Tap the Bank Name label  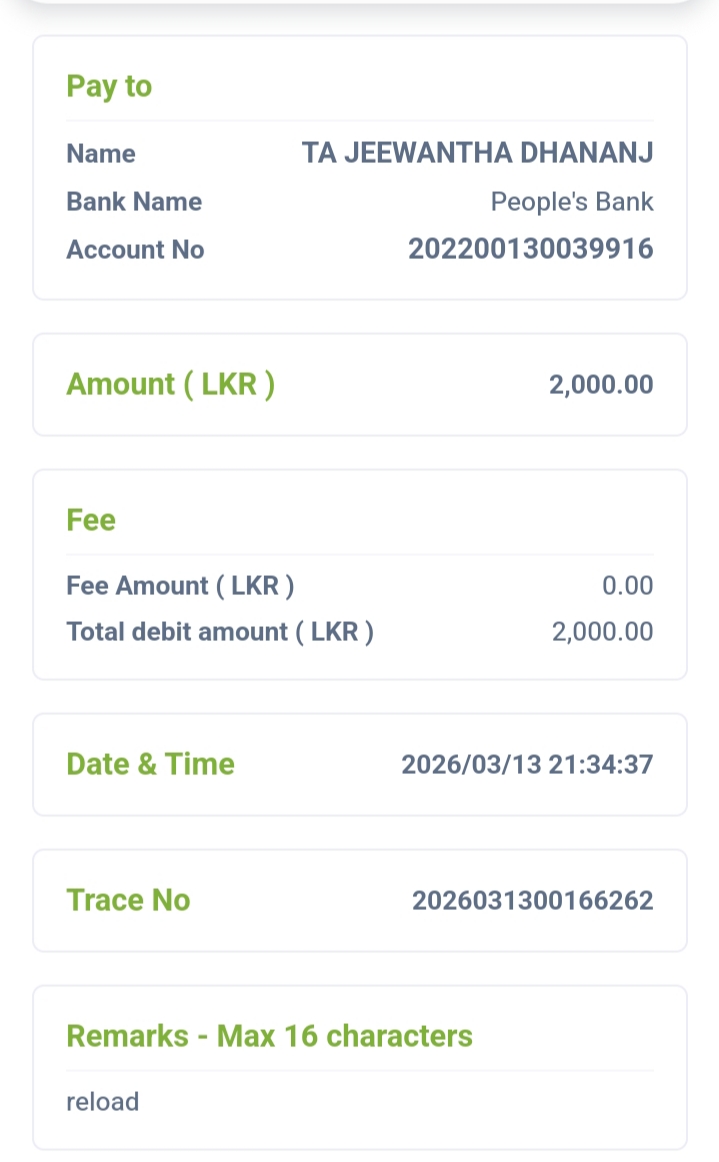click(134, 202)
